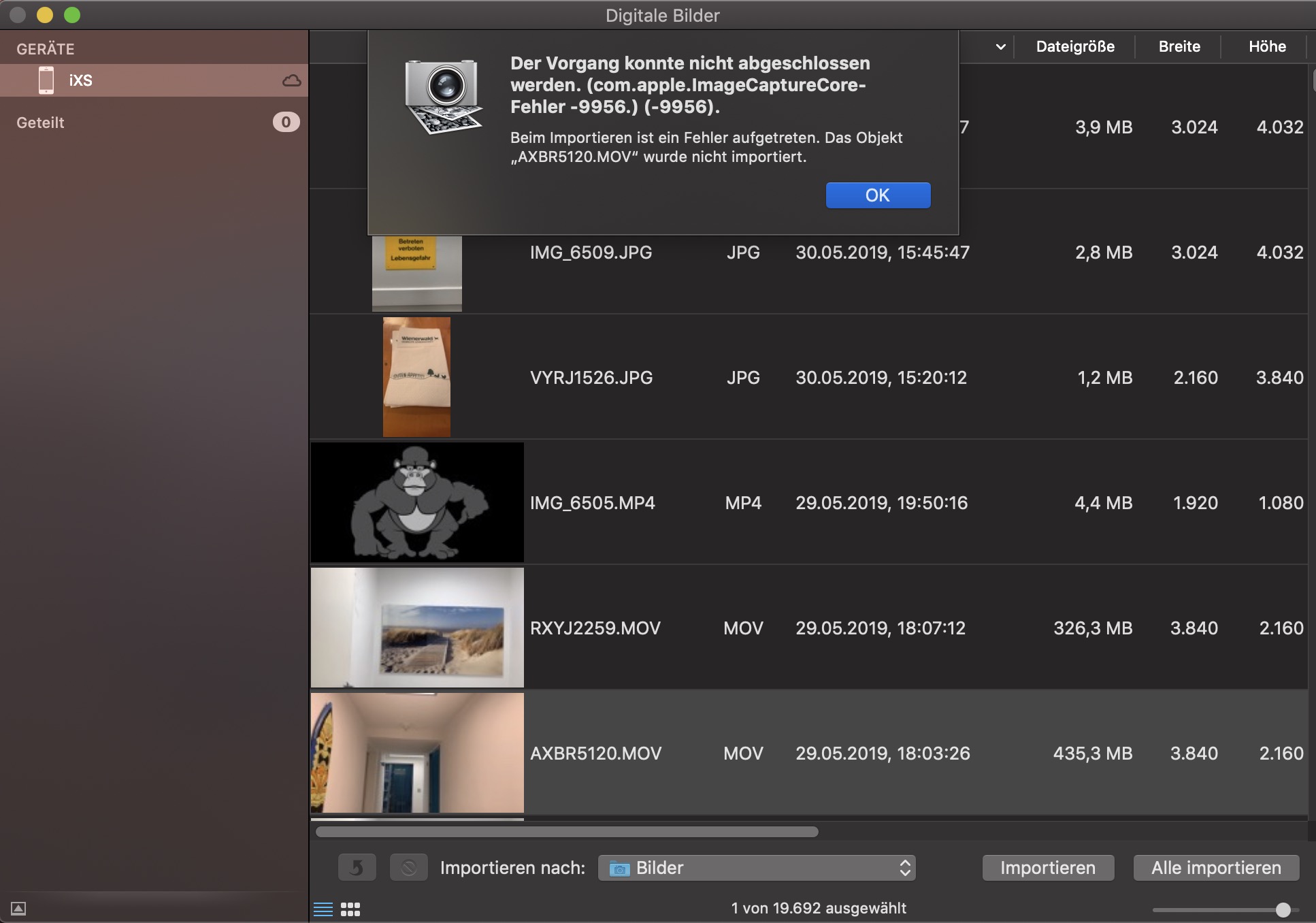
Task: Open the Importieren nach Bilder dropdown
Action: pos(757,868)
